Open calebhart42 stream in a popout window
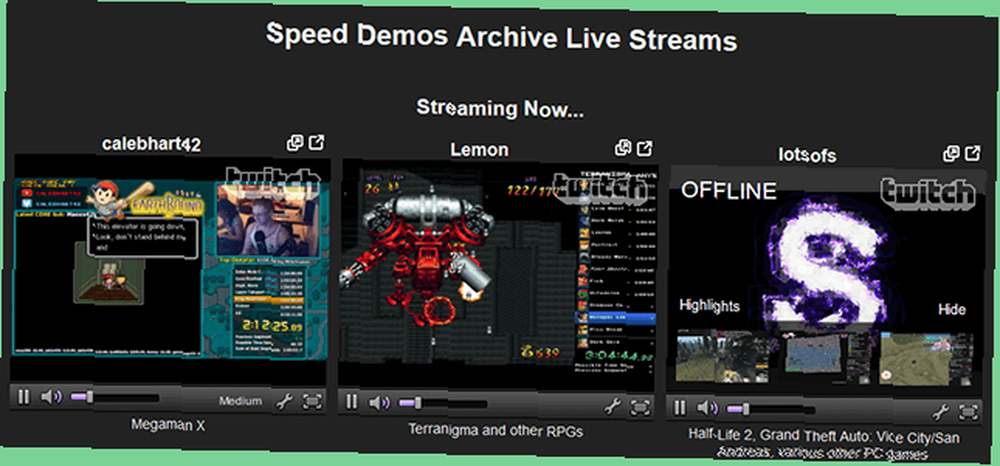 point(295,143)
